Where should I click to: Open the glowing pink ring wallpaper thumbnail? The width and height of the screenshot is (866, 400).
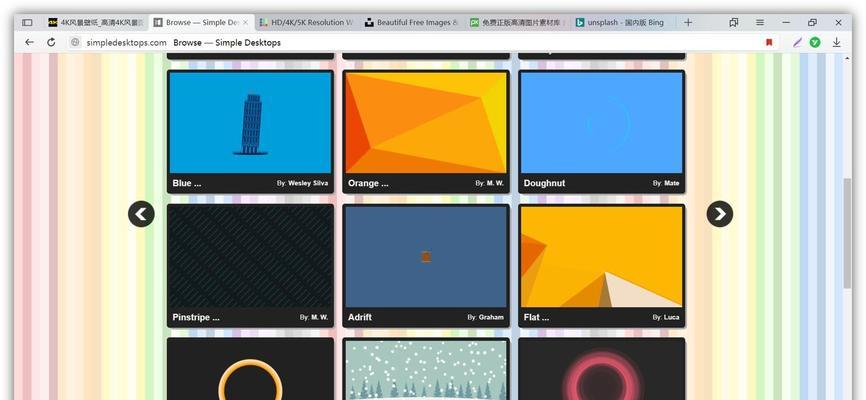point(601,370)
